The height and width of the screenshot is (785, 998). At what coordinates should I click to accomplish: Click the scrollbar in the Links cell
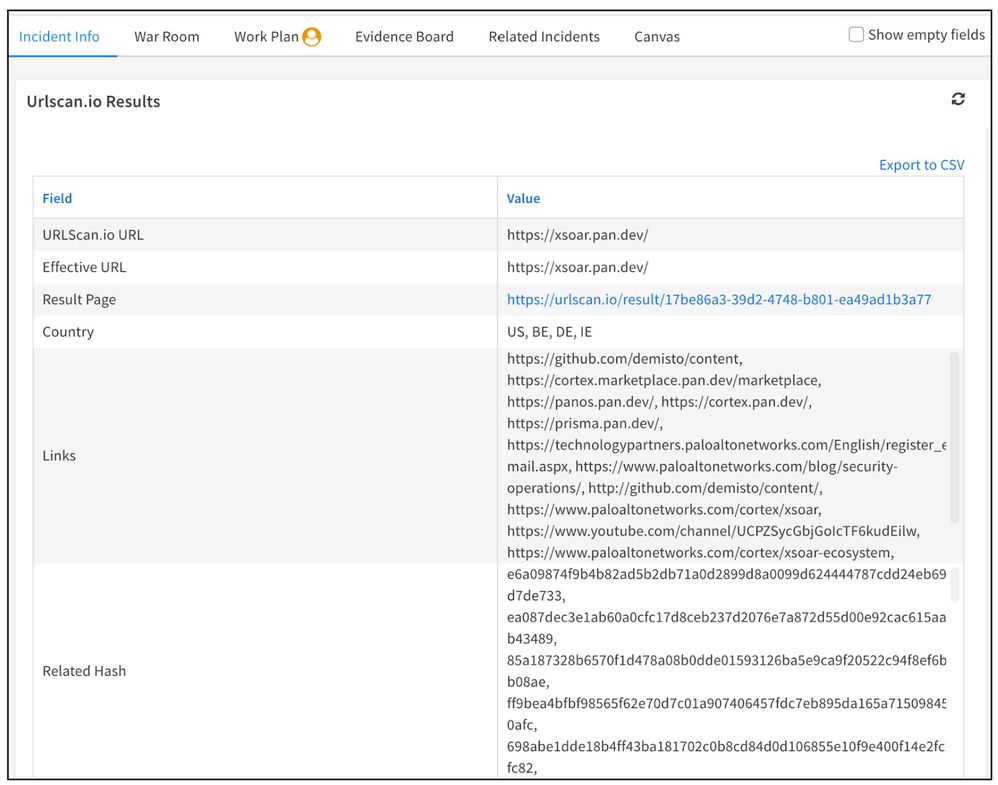[x=954, y=436]
